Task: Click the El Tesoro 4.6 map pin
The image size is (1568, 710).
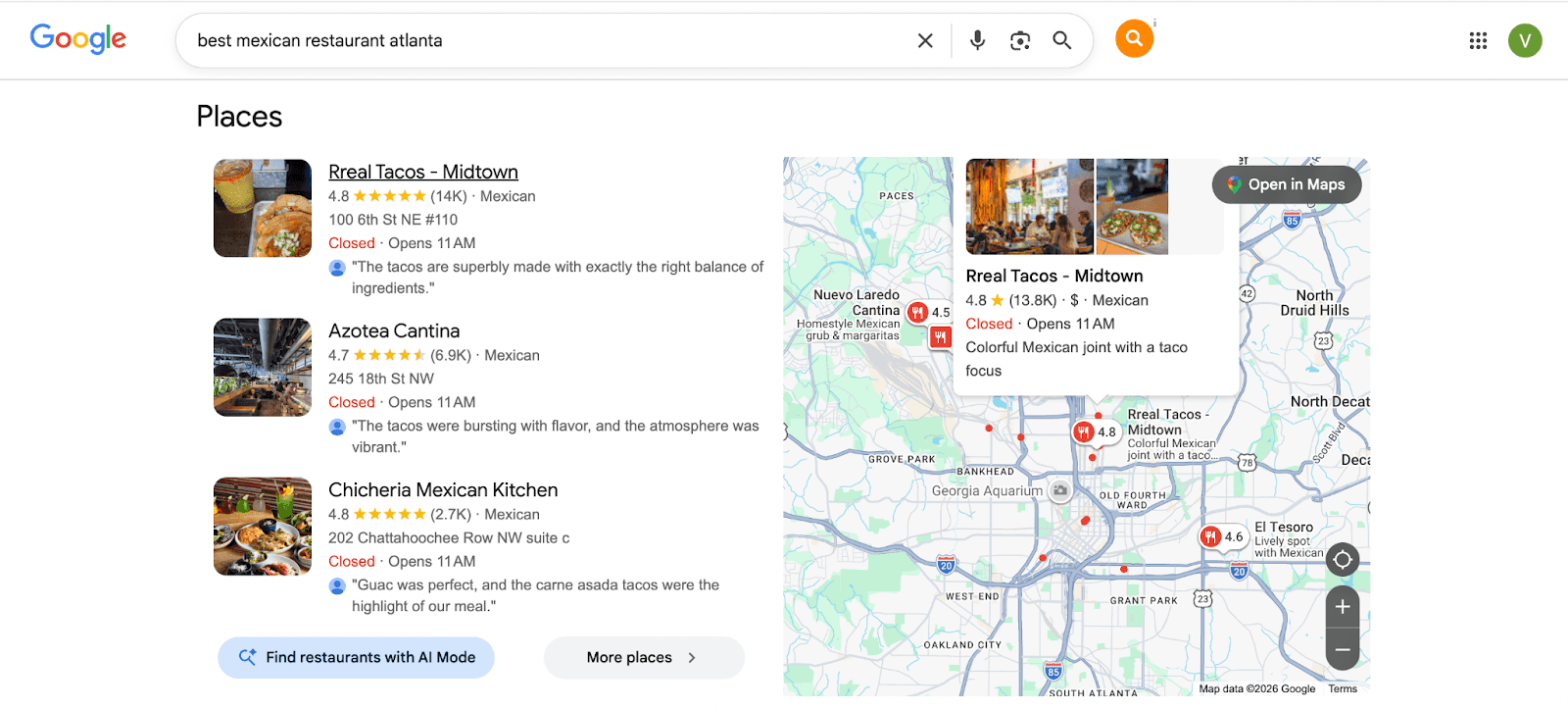Action: click(x=1222, y=536)
